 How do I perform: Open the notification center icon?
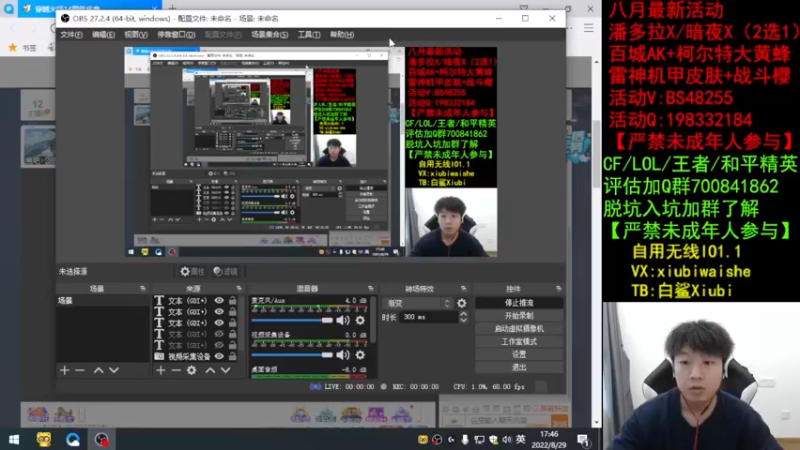coord(583,439)
